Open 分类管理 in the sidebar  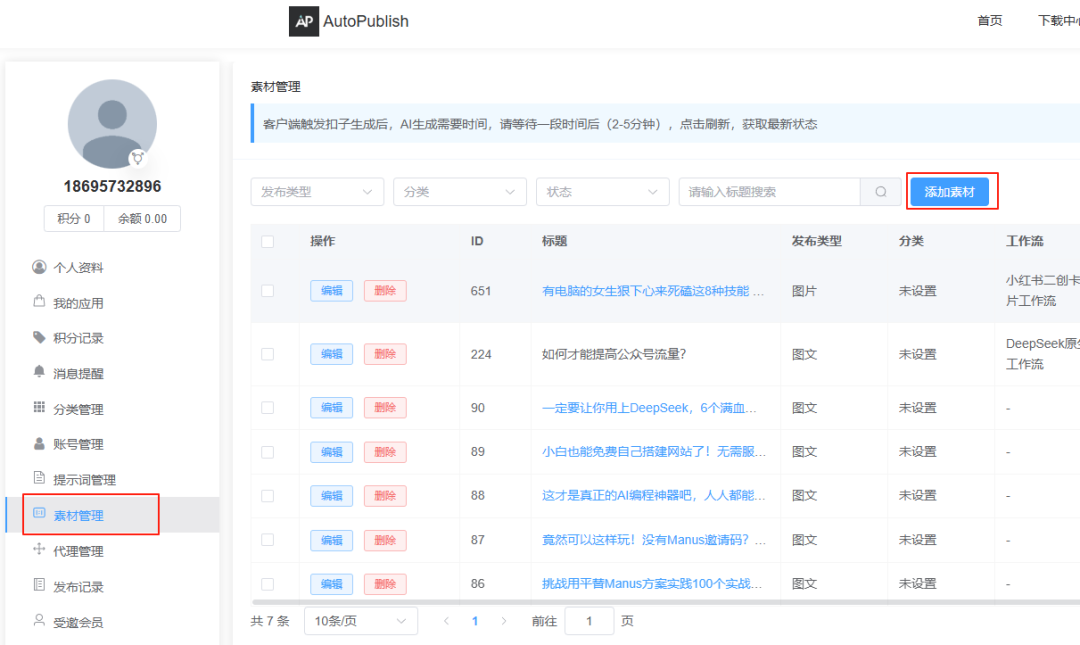coord(79,409)
